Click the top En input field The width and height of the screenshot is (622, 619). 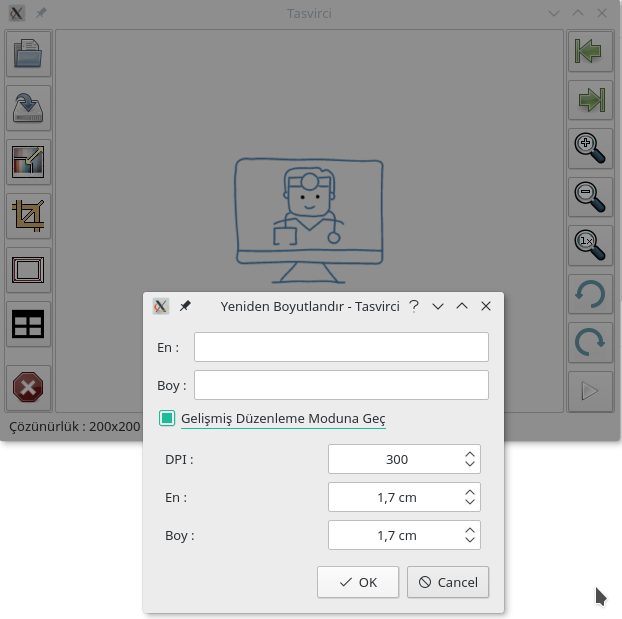coord(341,347)
